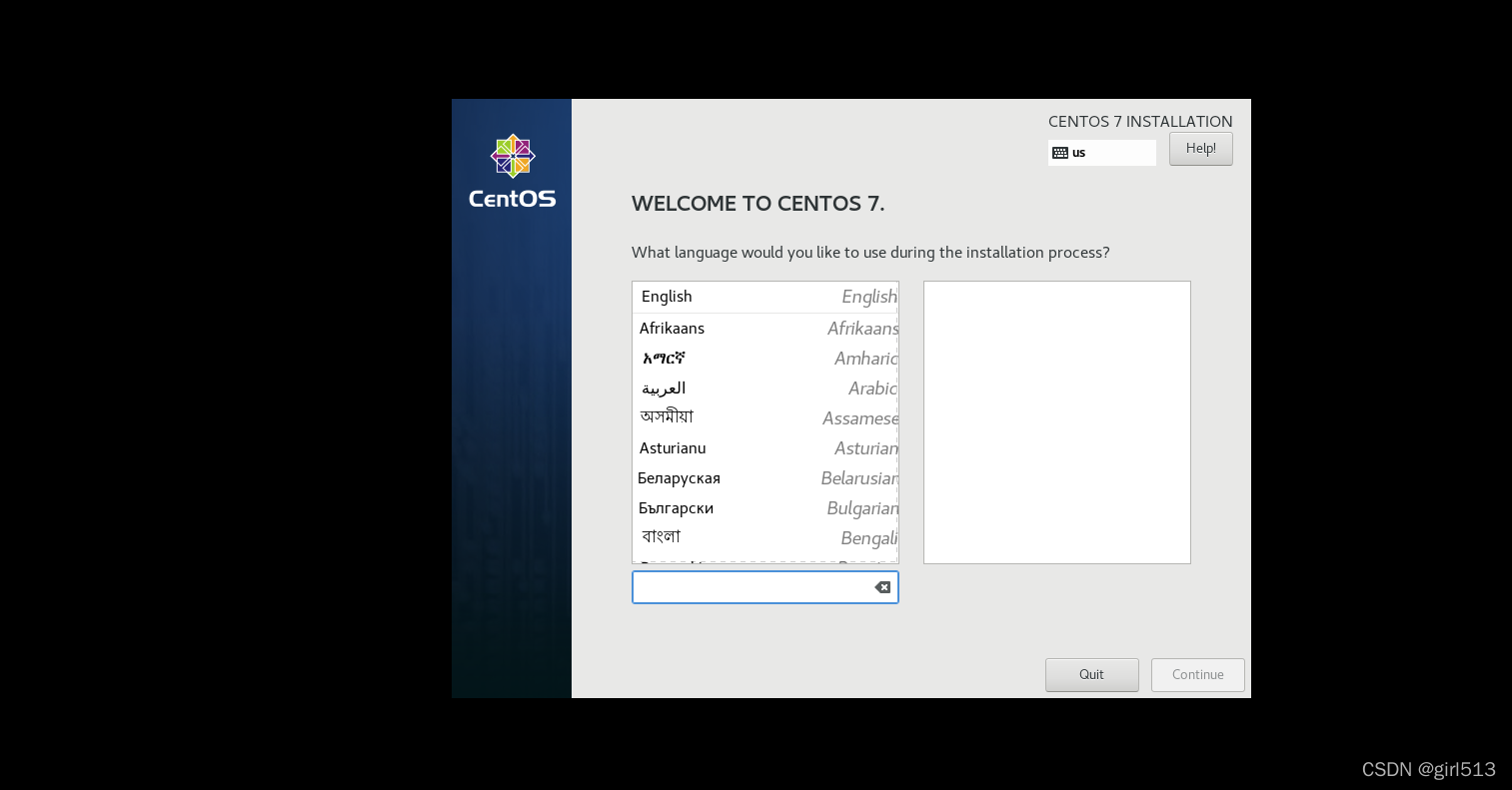This screenshot has width=1512, height=790.
Task: Click the Continue button
Action: tap(1197, 674)
